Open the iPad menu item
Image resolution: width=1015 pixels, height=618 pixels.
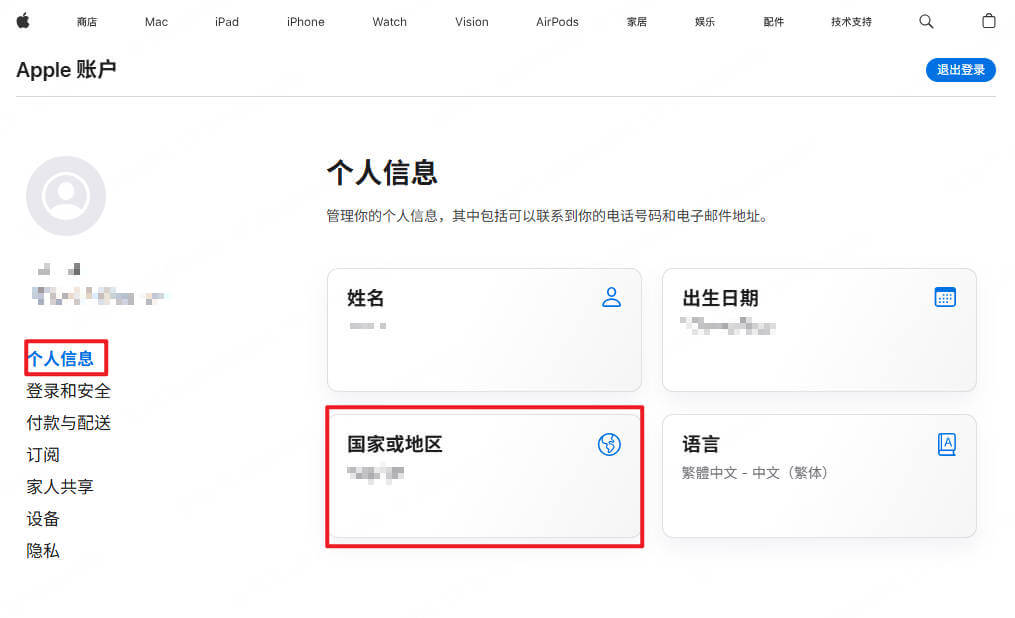click(x=227, y=22)
